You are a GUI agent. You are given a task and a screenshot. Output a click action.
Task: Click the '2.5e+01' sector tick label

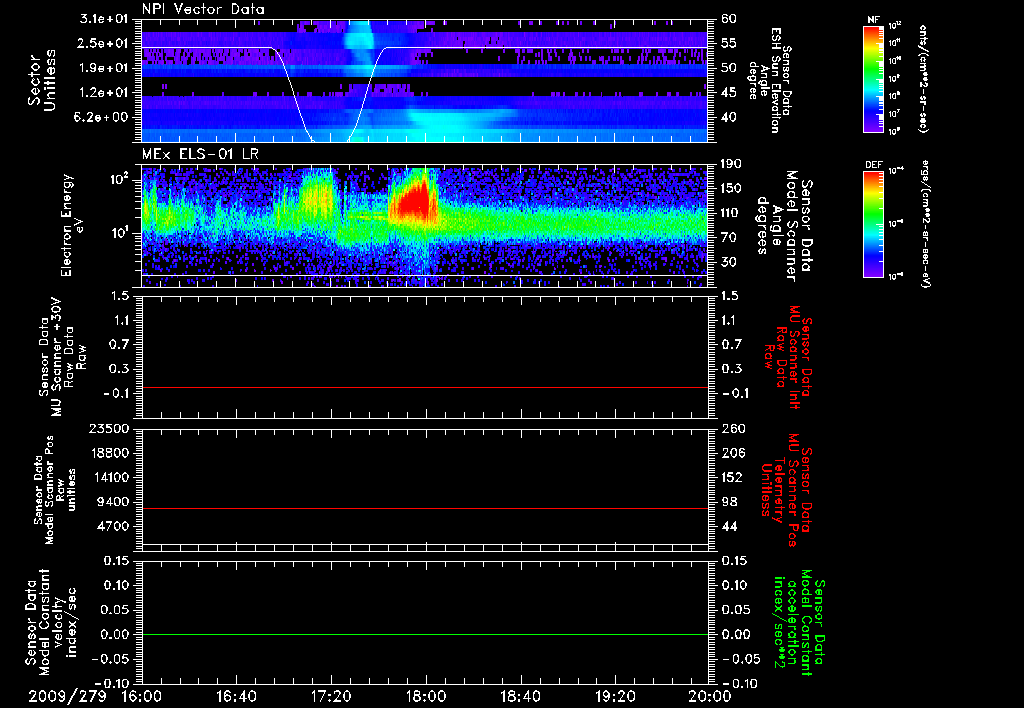(x=104, y=43)
